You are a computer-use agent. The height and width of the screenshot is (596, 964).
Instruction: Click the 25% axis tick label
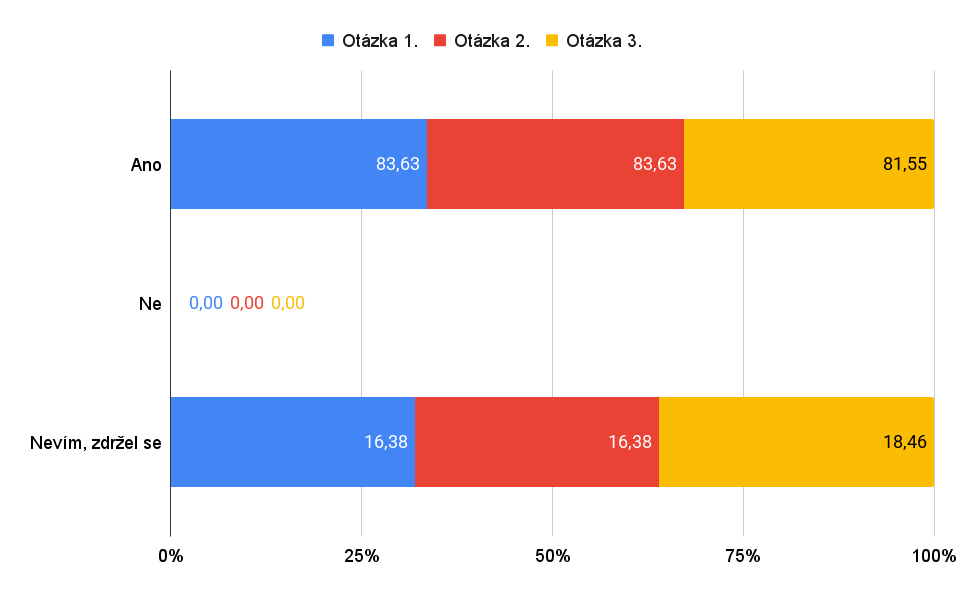point(361,556)
